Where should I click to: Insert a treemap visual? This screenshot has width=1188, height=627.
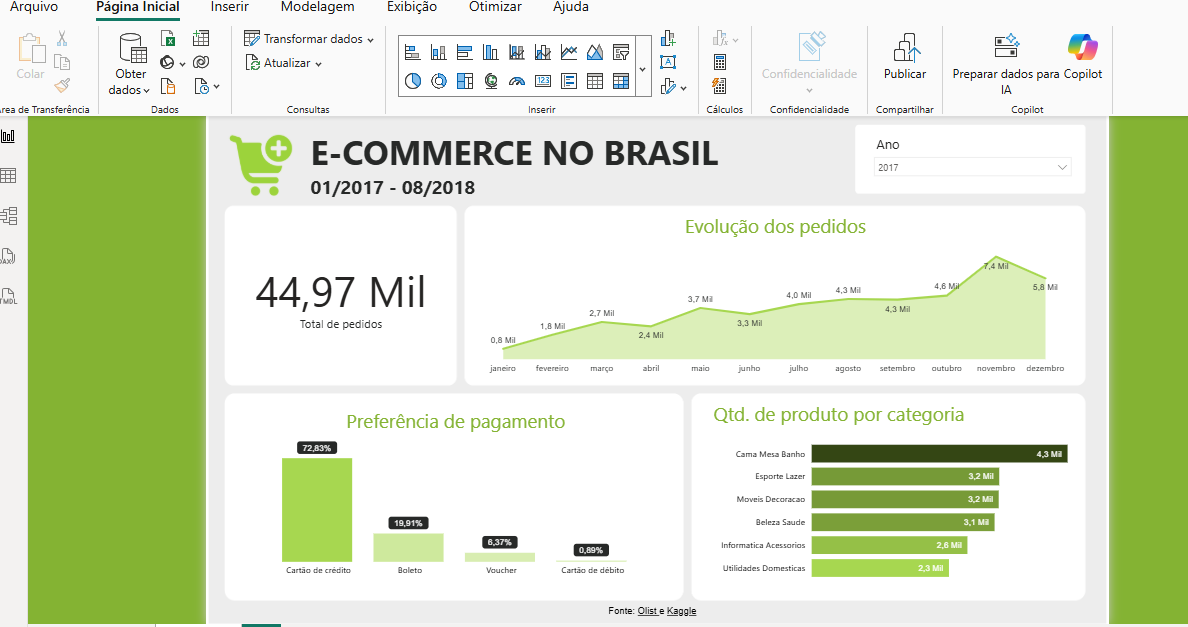464,81
